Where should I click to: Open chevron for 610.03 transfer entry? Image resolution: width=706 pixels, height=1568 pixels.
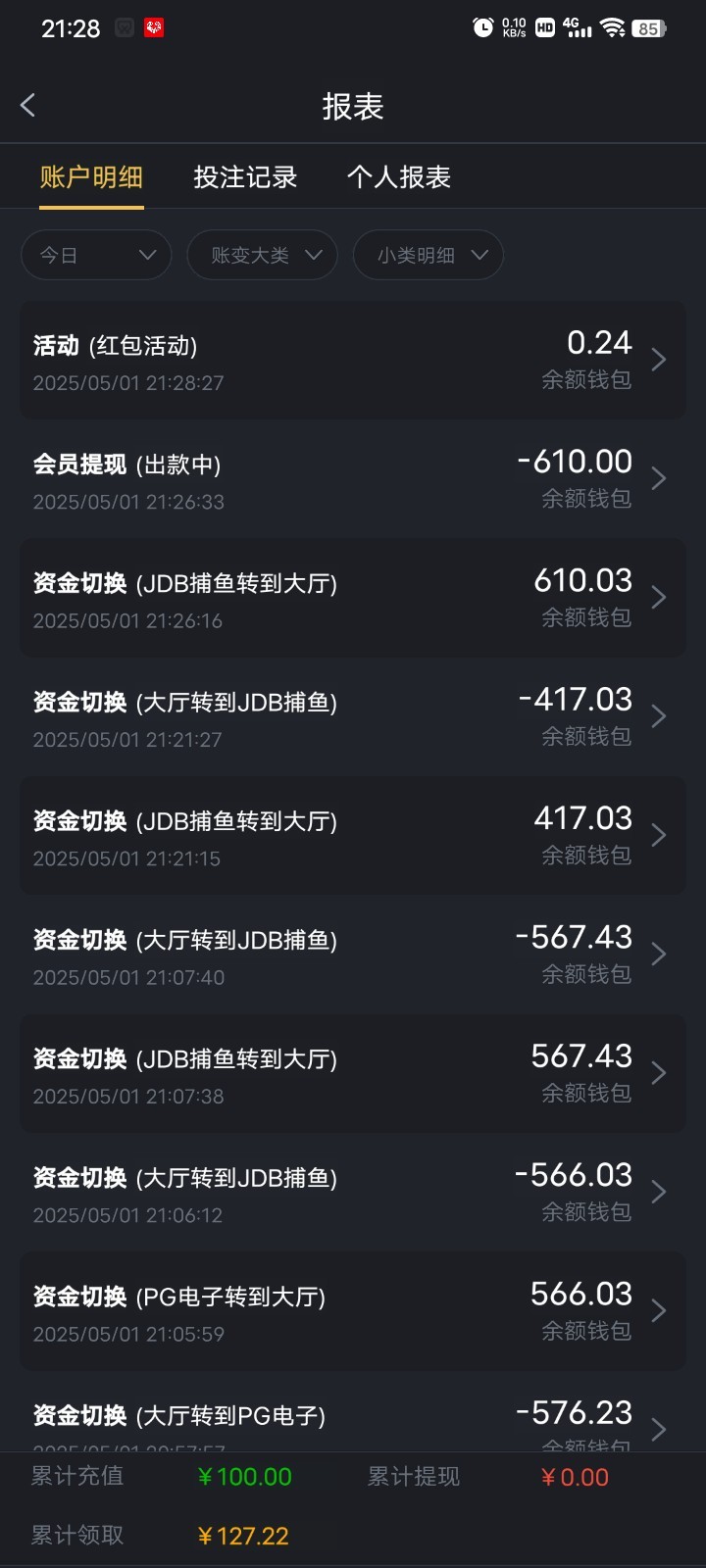tap(659, 598)
